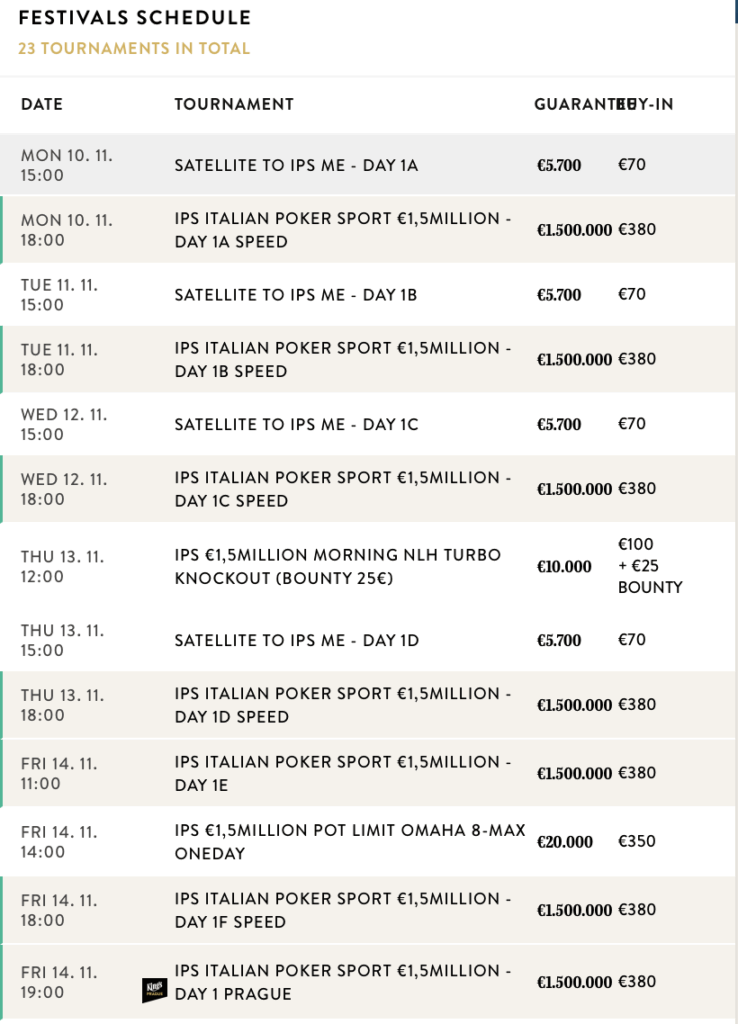Open Satellite to IPS ME - Day 1A
This screenshot has width=738, height=1024.
(x=296, y=165)
